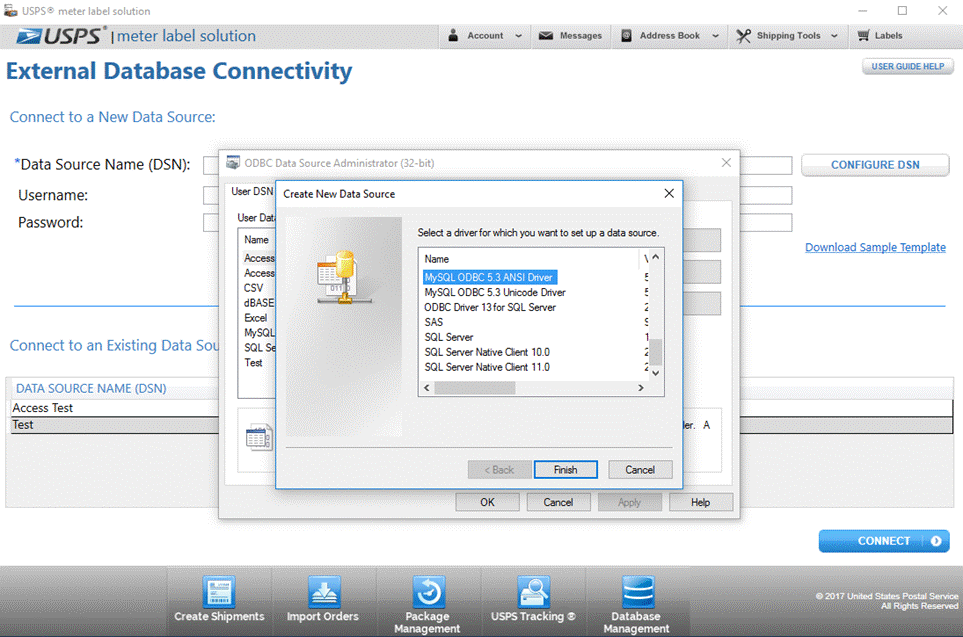
Task: Open the Messages menu item
Action: [571, 36]
